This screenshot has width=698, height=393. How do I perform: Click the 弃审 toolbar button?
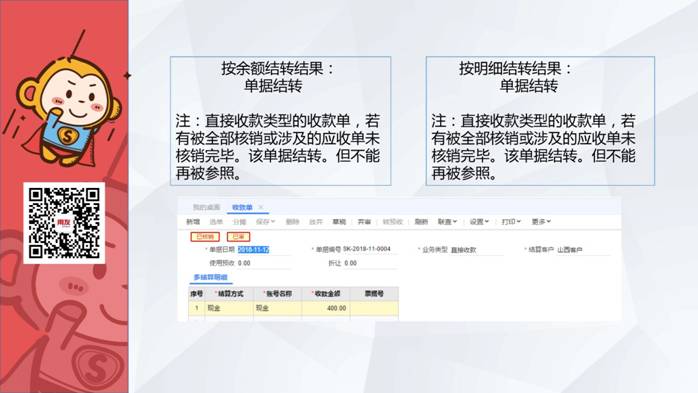[364, 222]
